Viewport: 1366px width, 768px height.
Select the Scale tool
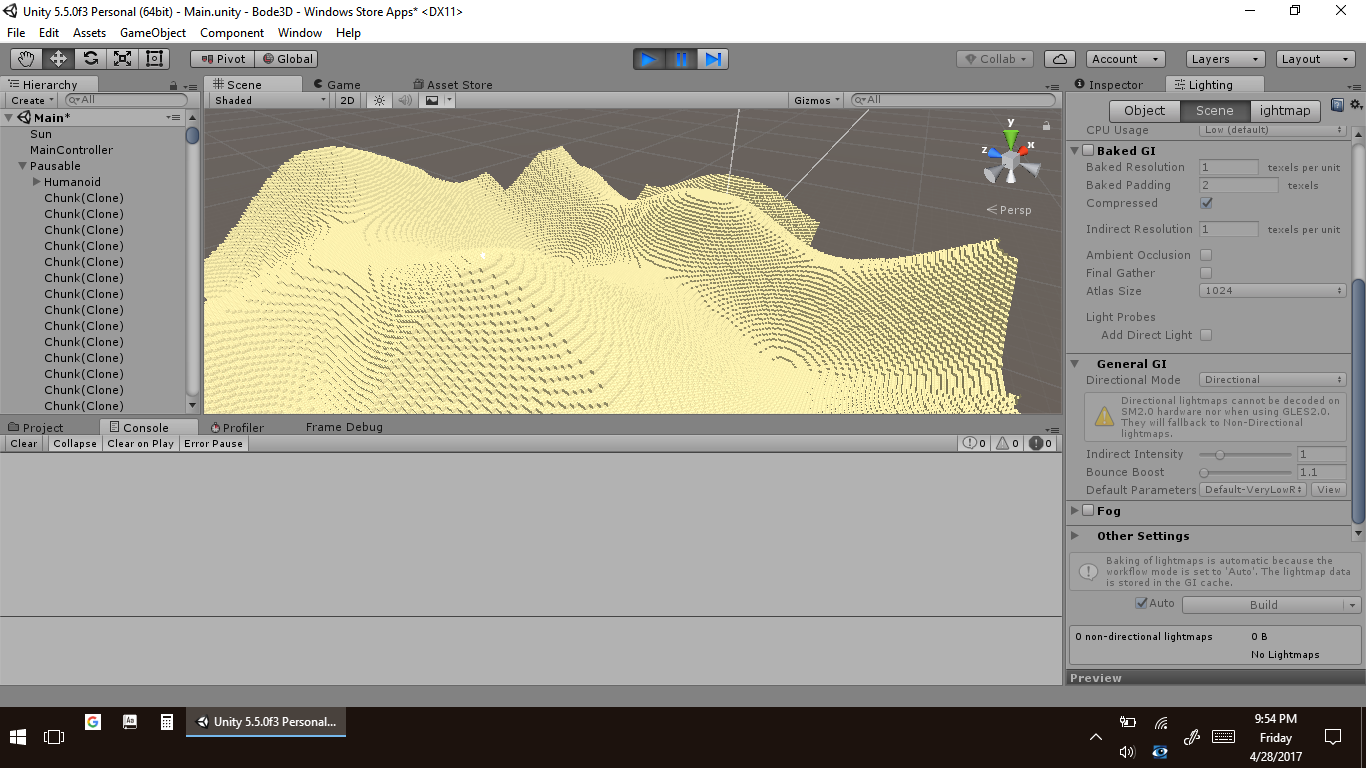click(123, 59)
